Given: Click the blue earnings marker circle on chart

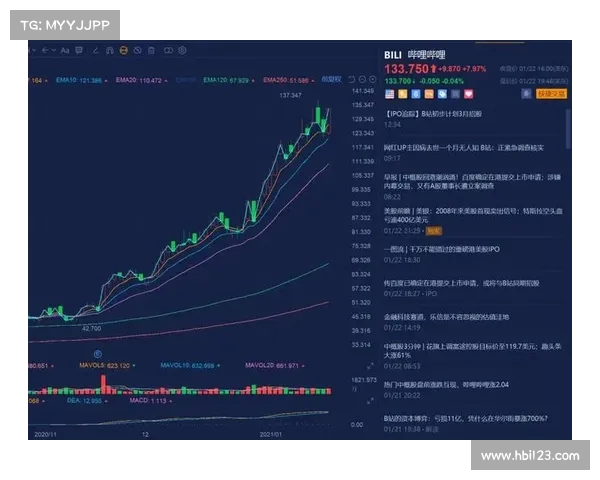Looking at the screenshot, I should [98, 354].
